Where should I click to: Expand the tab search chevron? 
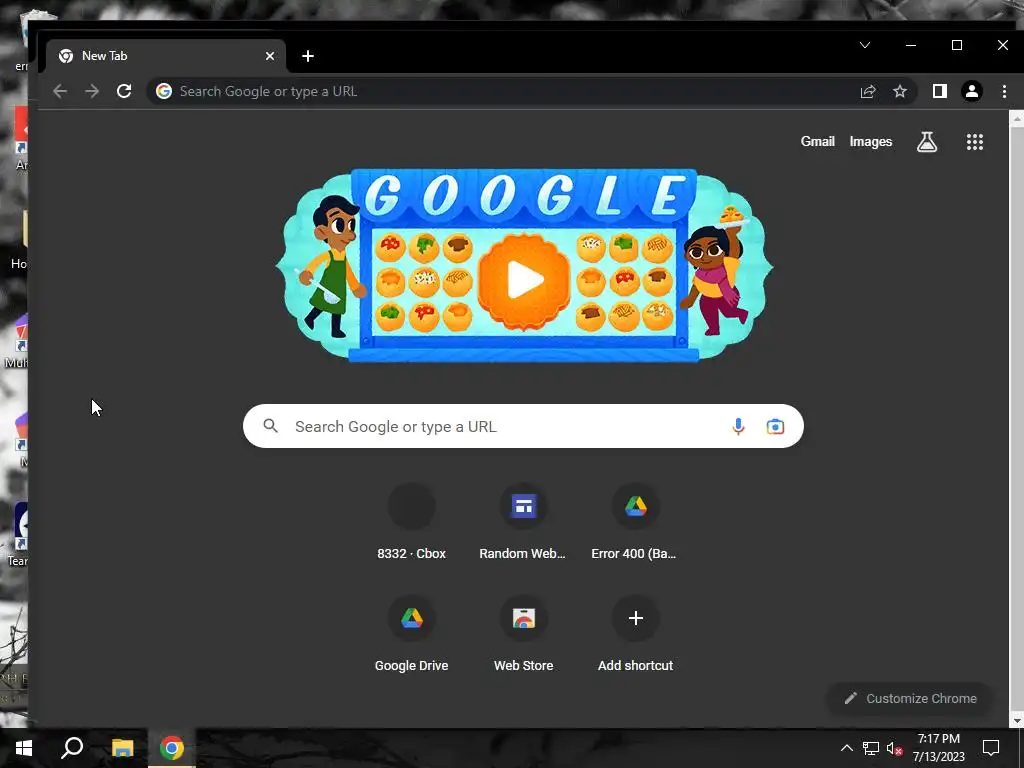click(865, 45)
